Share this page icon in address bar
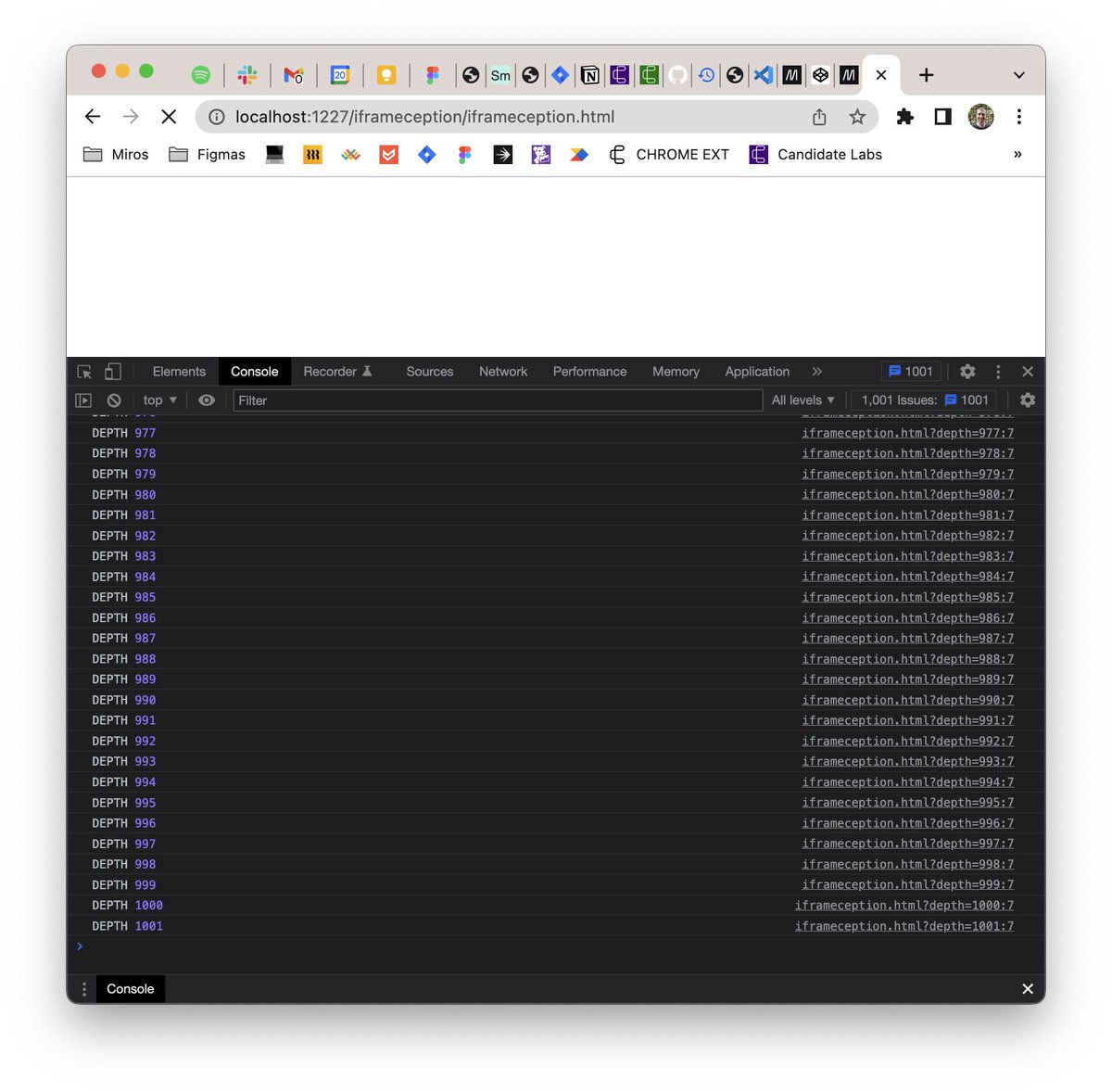The height and width of the screenshot is (1092, 1112). tap(819, 117)
